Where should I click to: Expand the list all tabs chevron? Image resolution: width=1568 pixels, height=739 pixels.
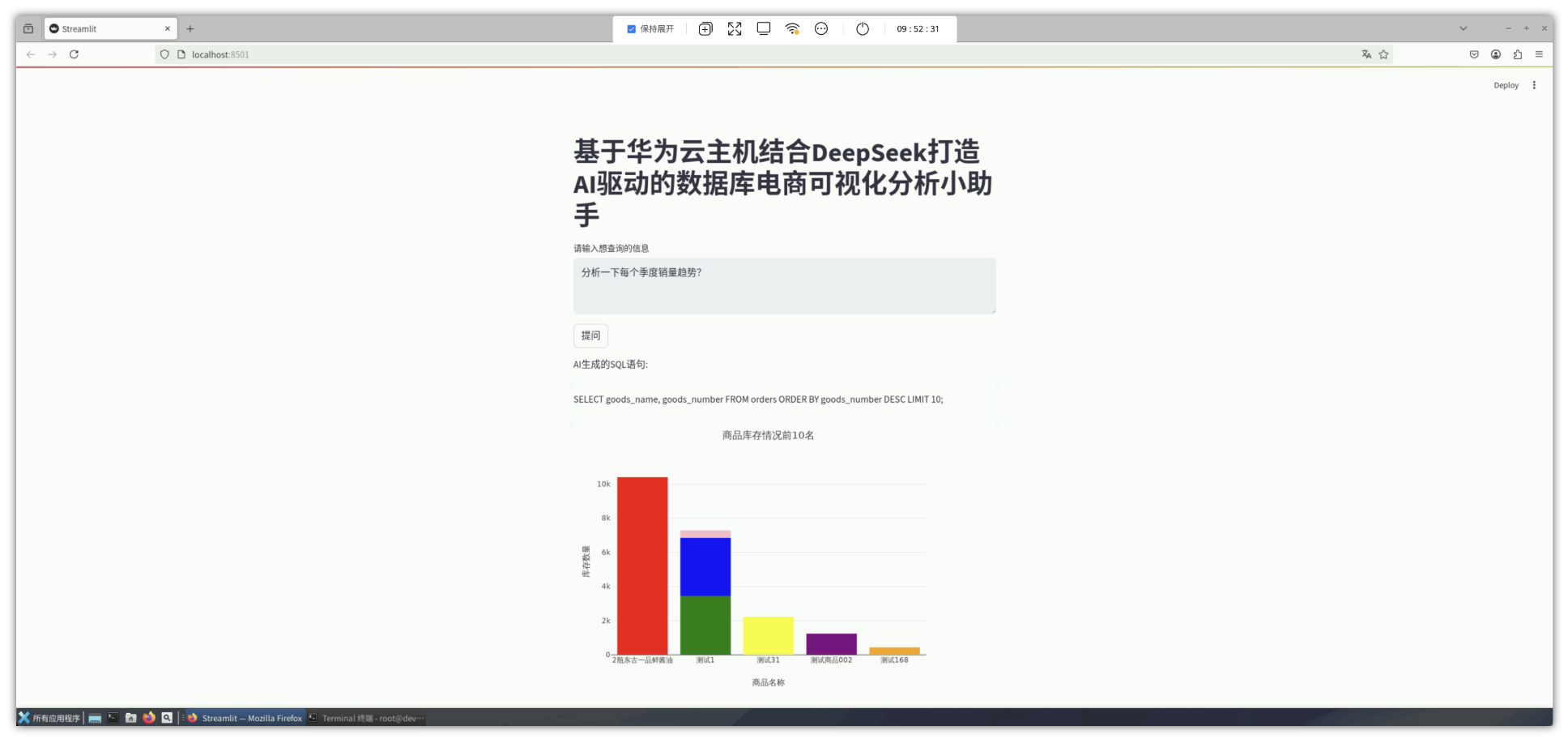[x=1464, y=28]
